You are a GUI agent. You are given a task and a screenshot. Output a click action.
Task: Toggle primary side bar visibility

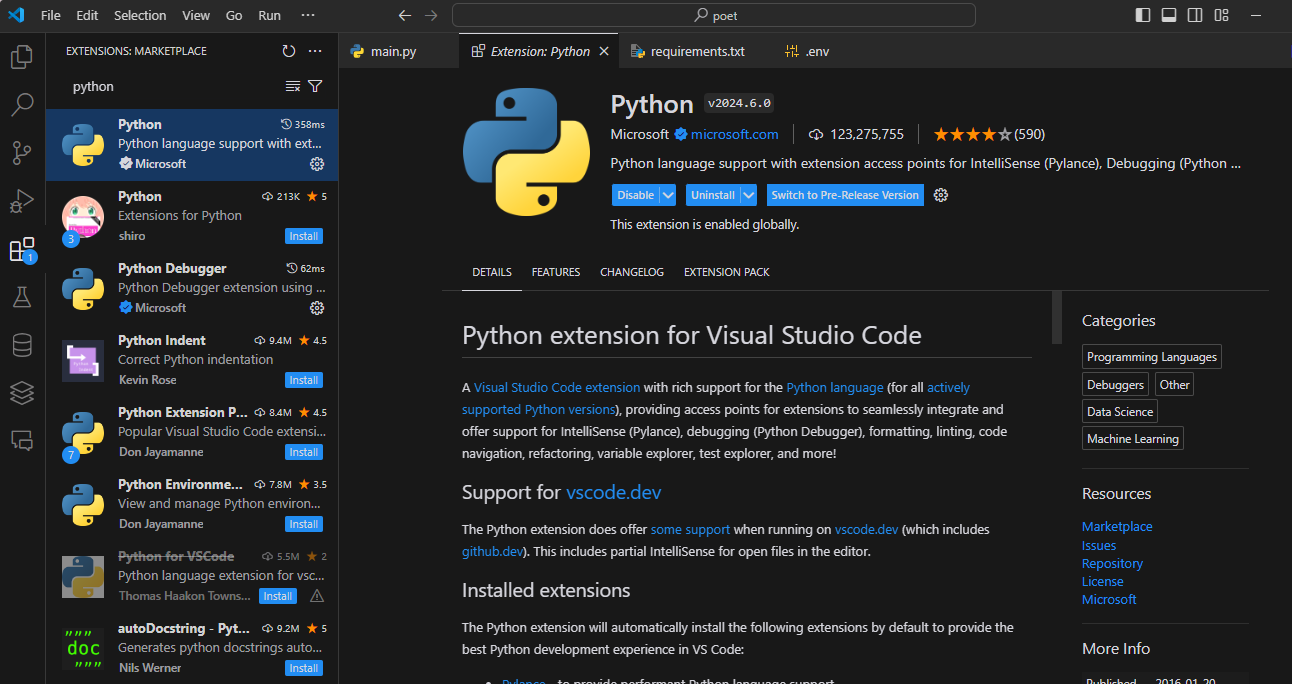coord(1143,15)
